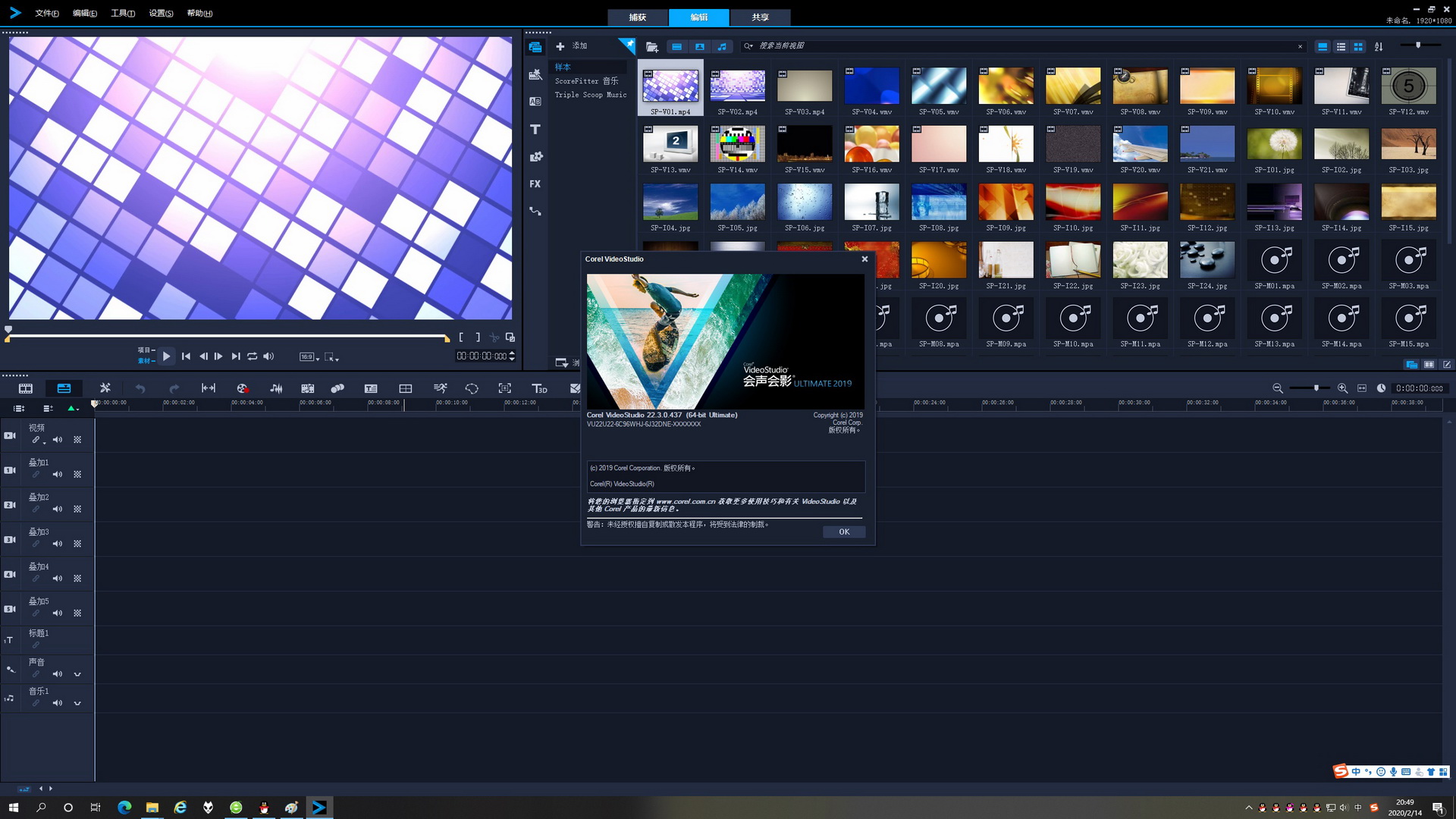Image resolution: width=1456 pixels, height=819 pixels.
Task: Click OK in the About dialog
Action: tap(844, 532)
